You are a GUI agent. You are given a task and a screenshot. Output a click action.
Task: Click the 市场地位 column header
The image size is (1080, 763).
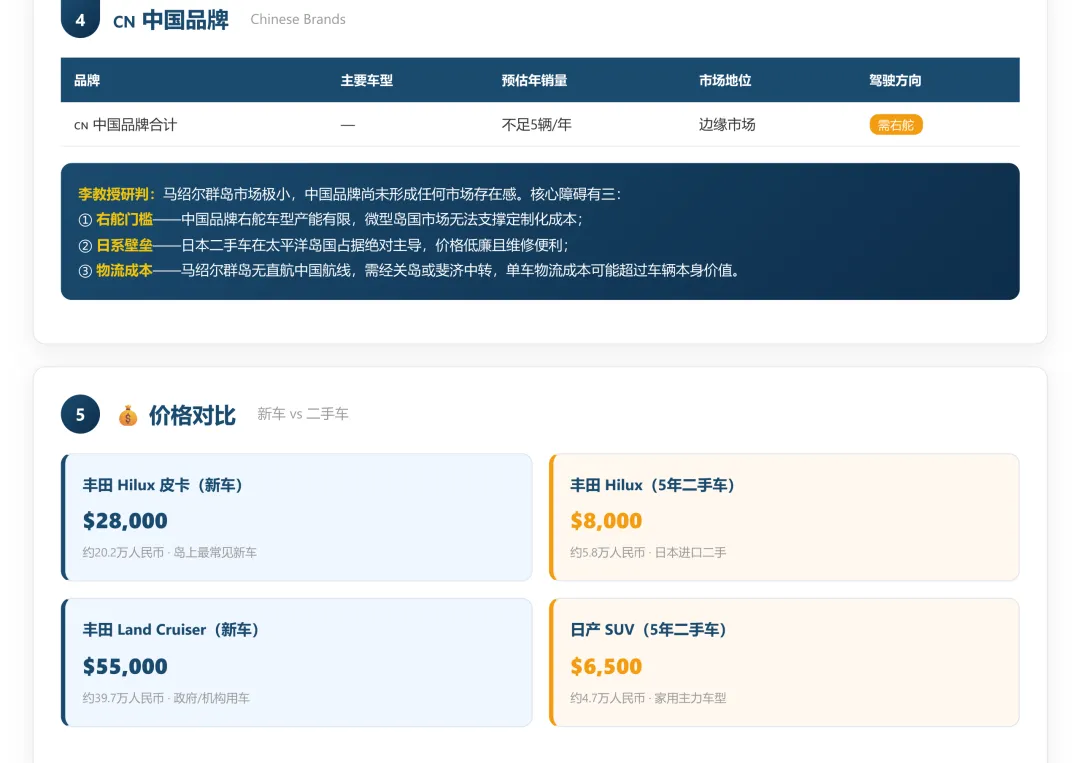point(725,81)
